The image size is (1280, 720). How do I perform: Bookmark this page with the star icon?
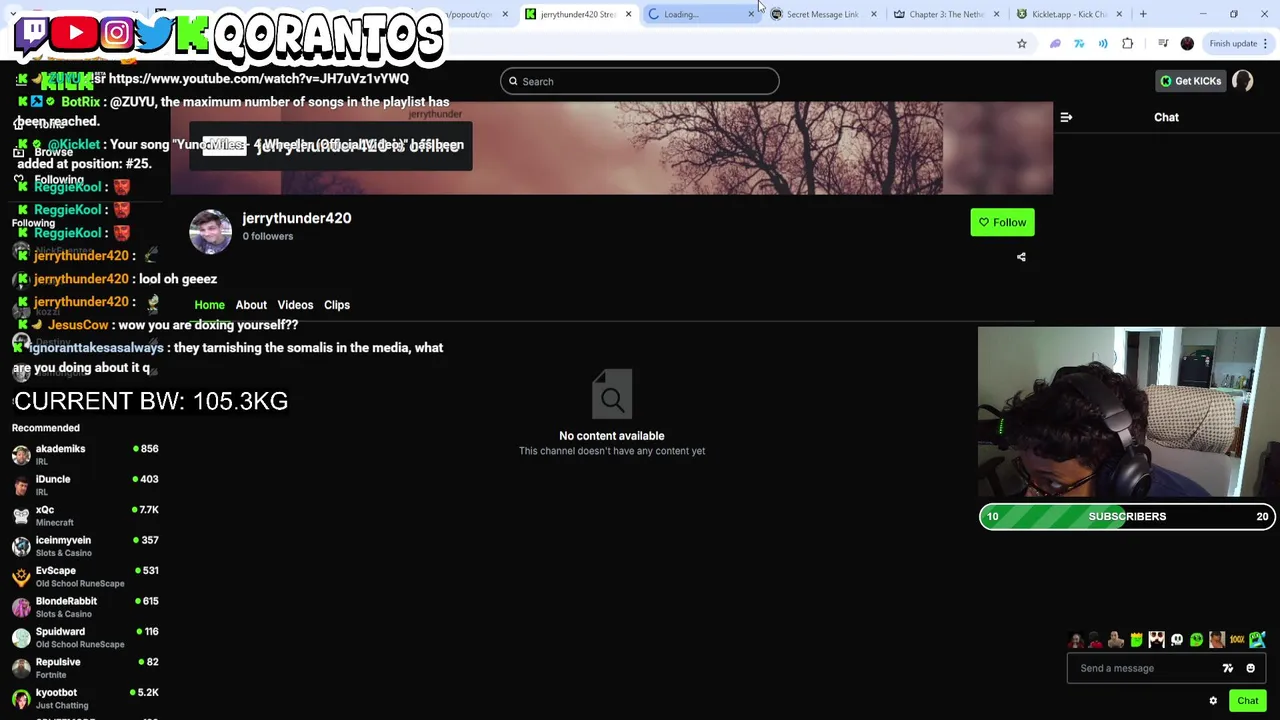(x=1021, y=43)
